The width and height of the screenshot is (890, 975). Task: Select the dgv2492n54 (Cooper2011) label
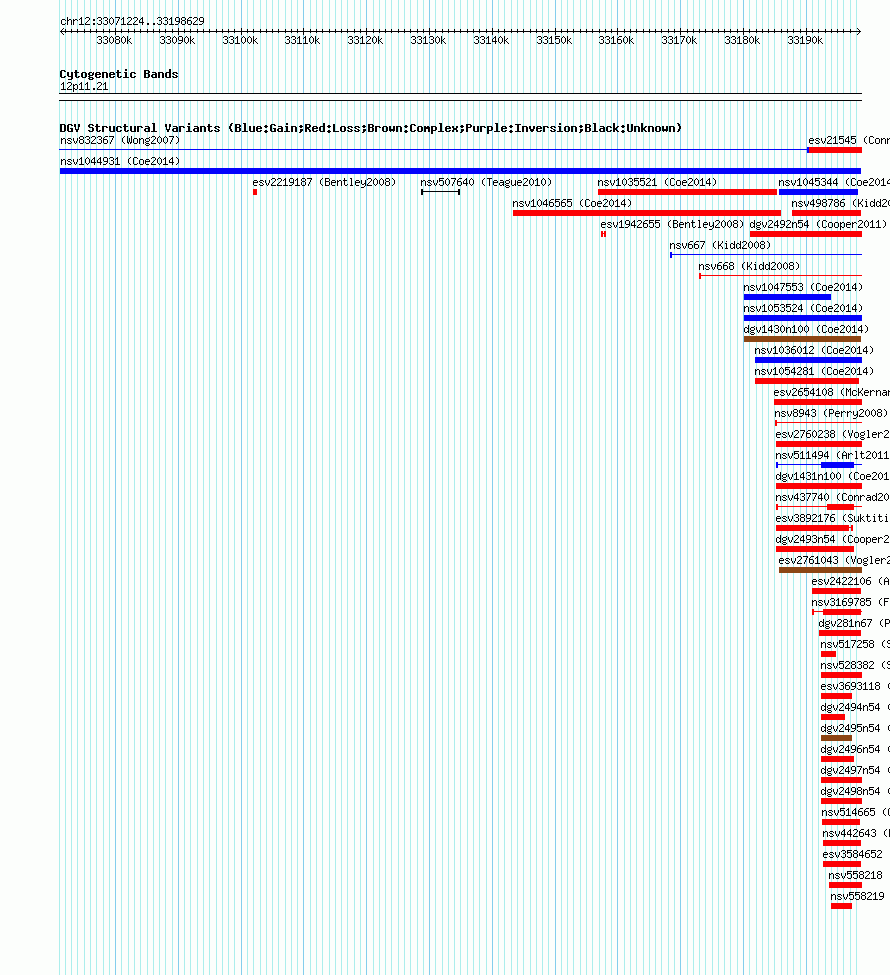(818, 224)
